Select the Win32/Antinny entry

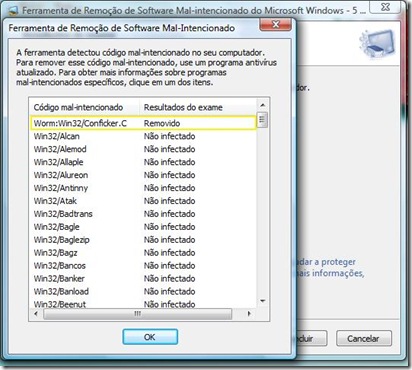point(61,188)
